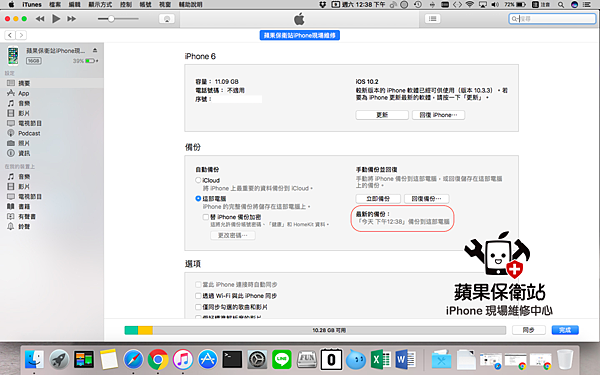This screenshot has height=375, width=600.
Task: Click the 立即備份 button
Action: tap(378, 199)
